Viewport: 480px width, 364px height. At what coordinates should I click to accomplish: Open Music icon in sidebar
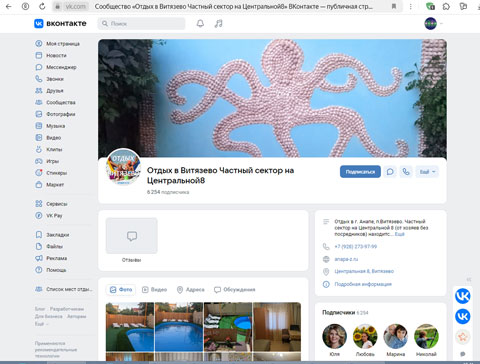39,126
